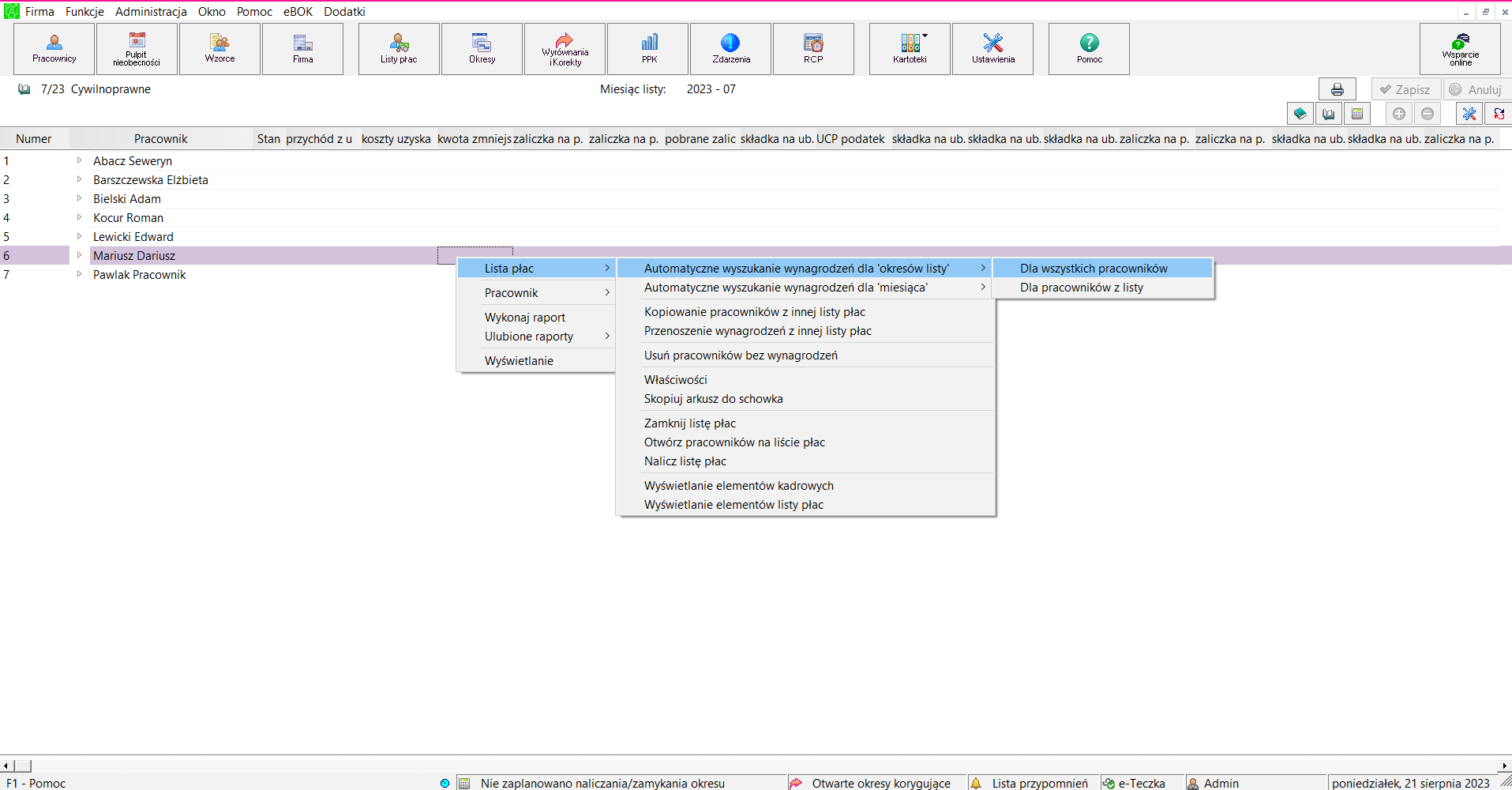The width and height of the screenshot is (1512, 790).
Task: Open the Wzorce toolbar module
Action: pyautogui.click(x=219, y=49)
